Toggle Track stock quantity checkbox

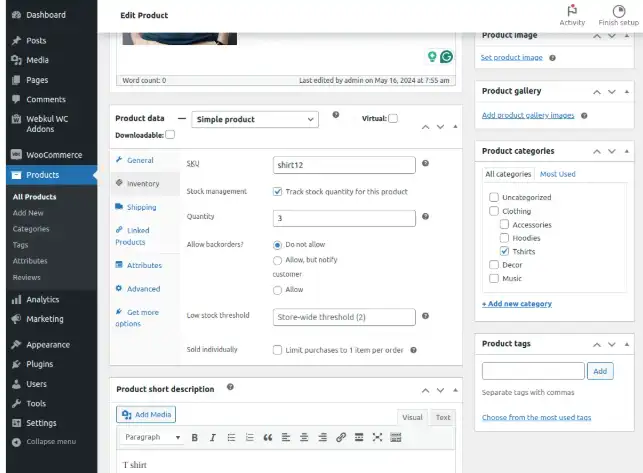point(277,191)
